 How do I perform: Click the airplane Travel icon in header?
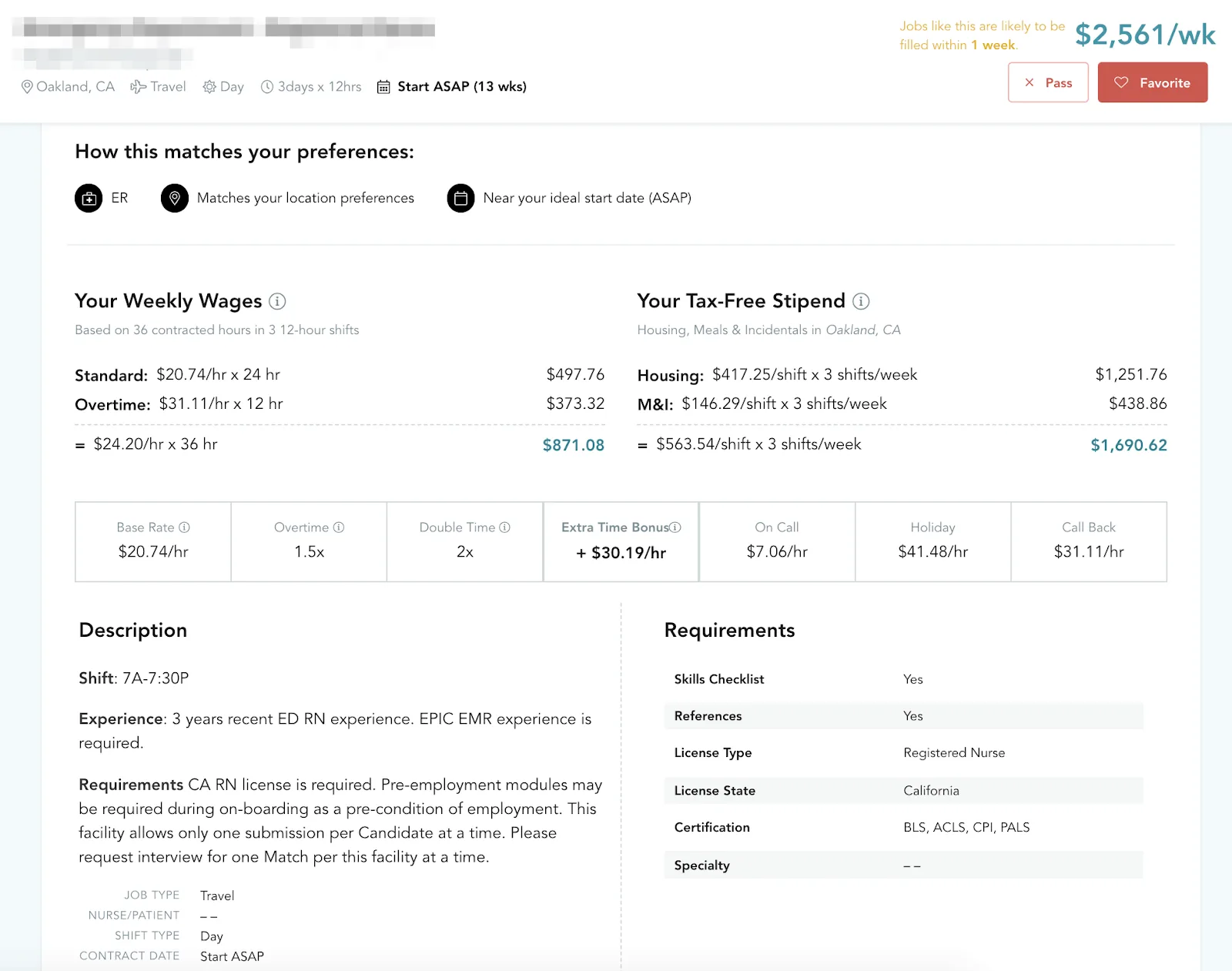coord(138,87)
